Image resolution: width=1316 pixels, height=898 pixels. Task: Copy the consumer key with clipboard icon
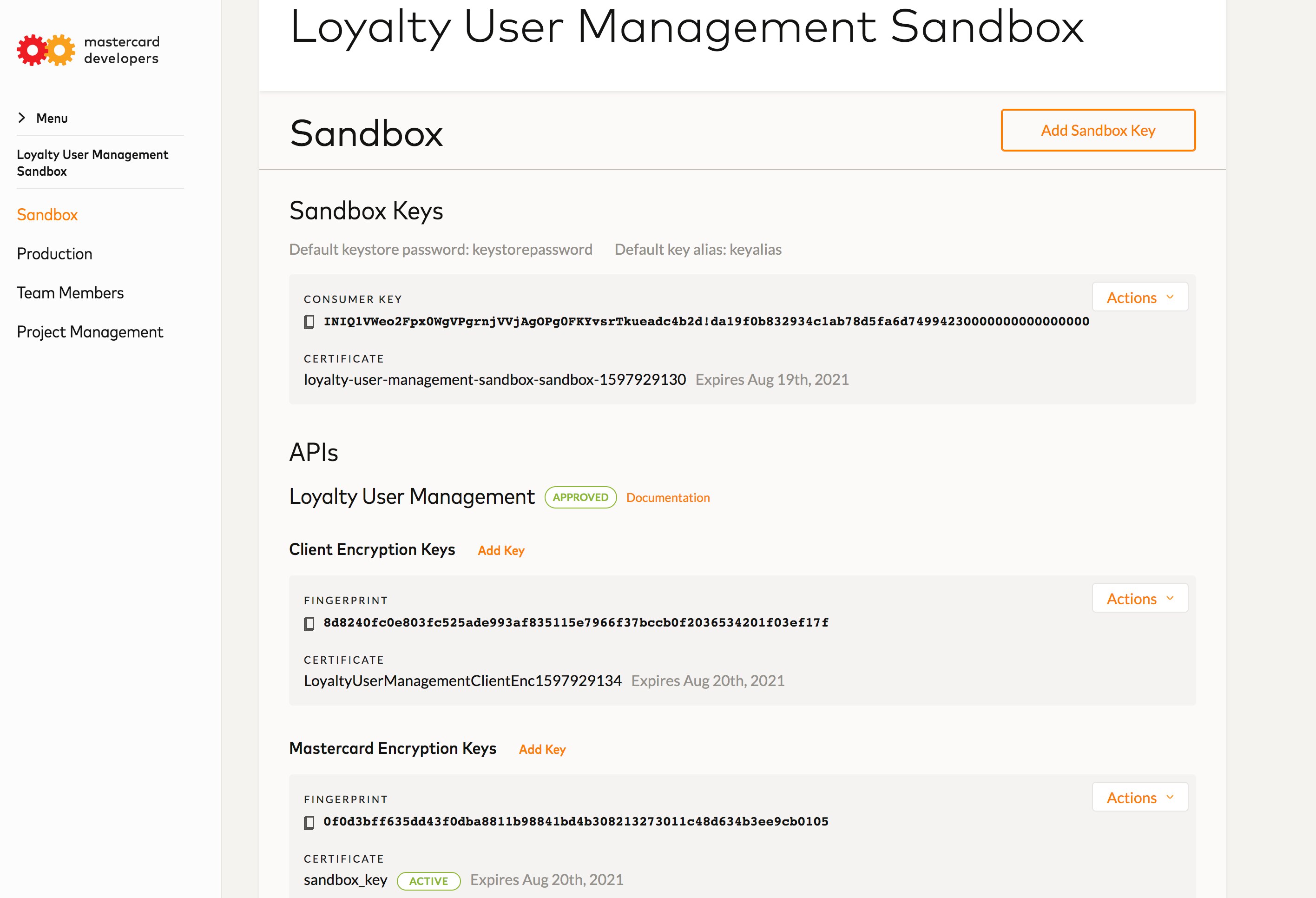(x=309, y=322)
